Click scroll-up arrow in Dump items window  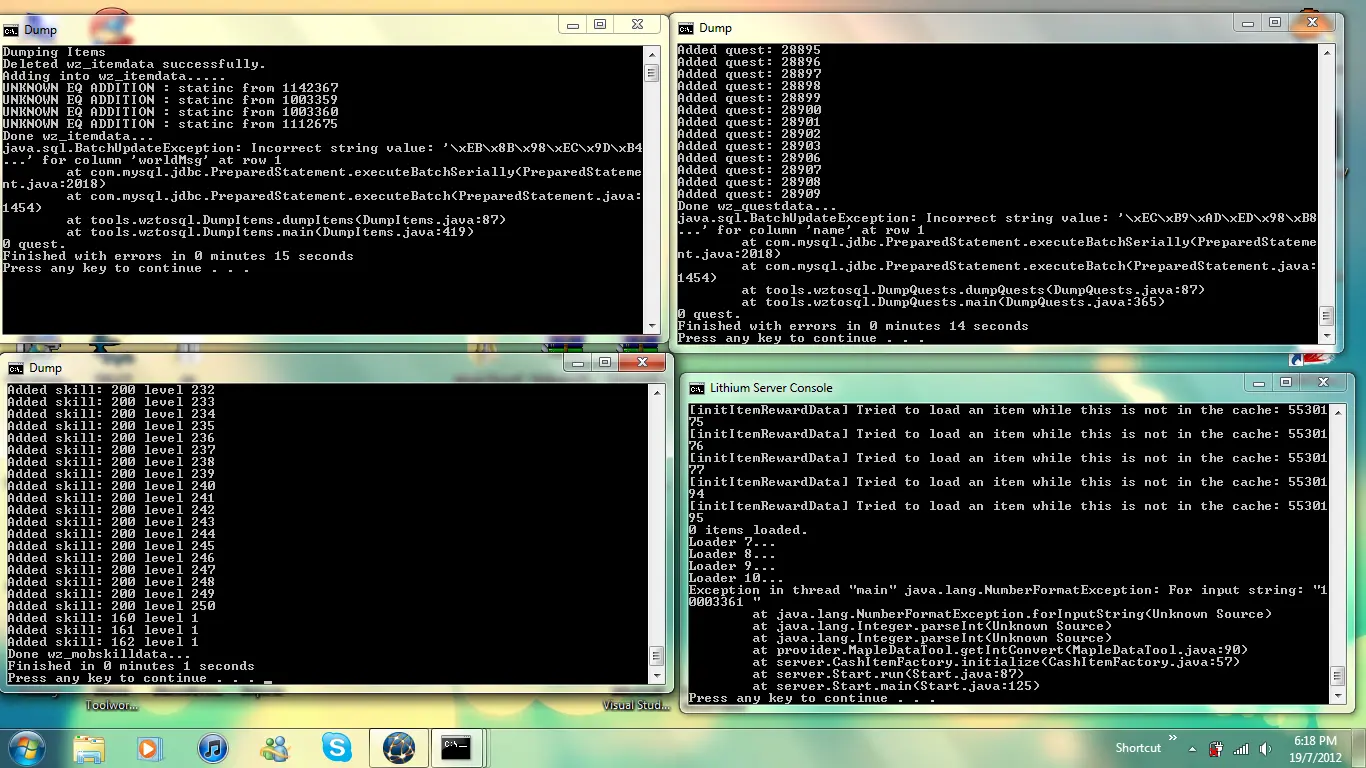[x=651, y=53]
